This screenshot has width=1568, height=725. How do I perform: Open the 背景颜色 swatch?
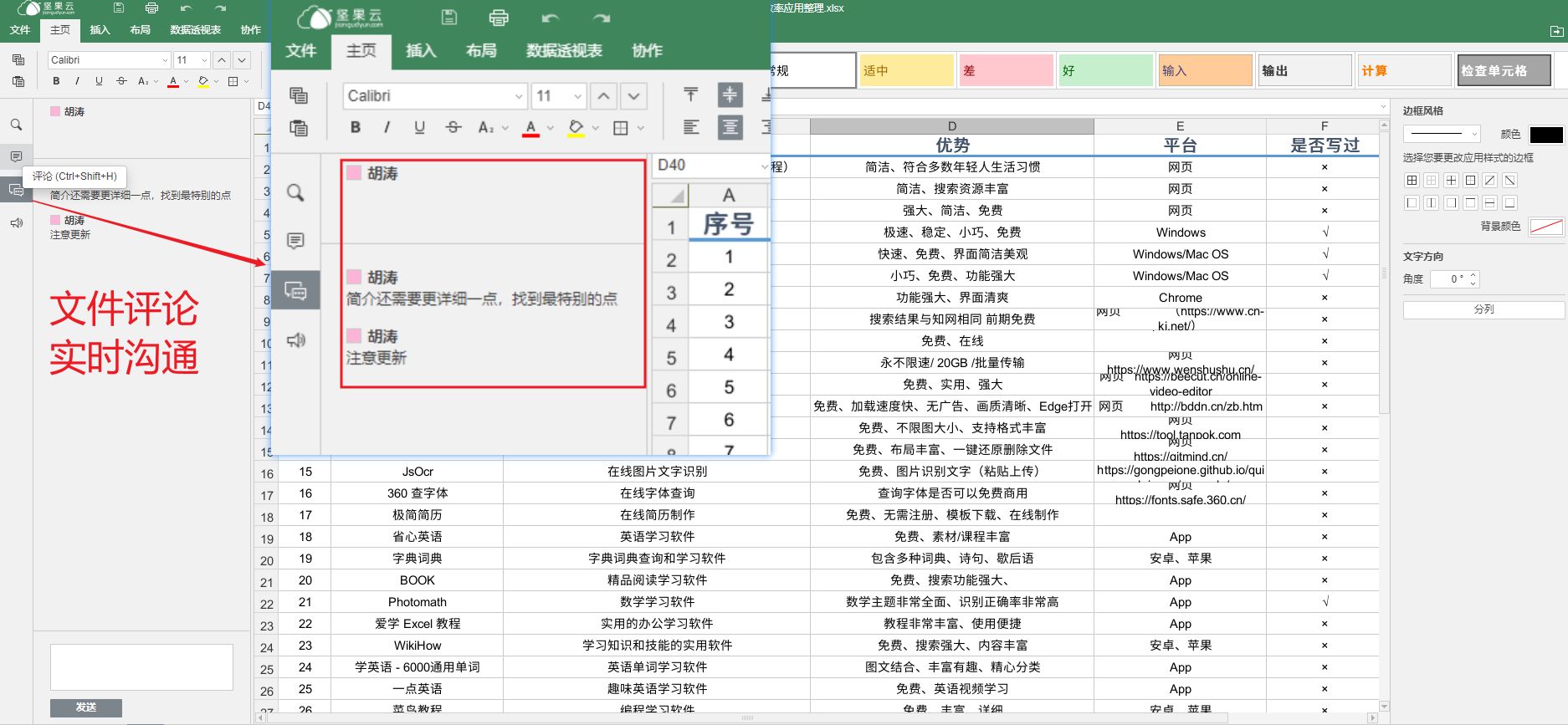1546,227
